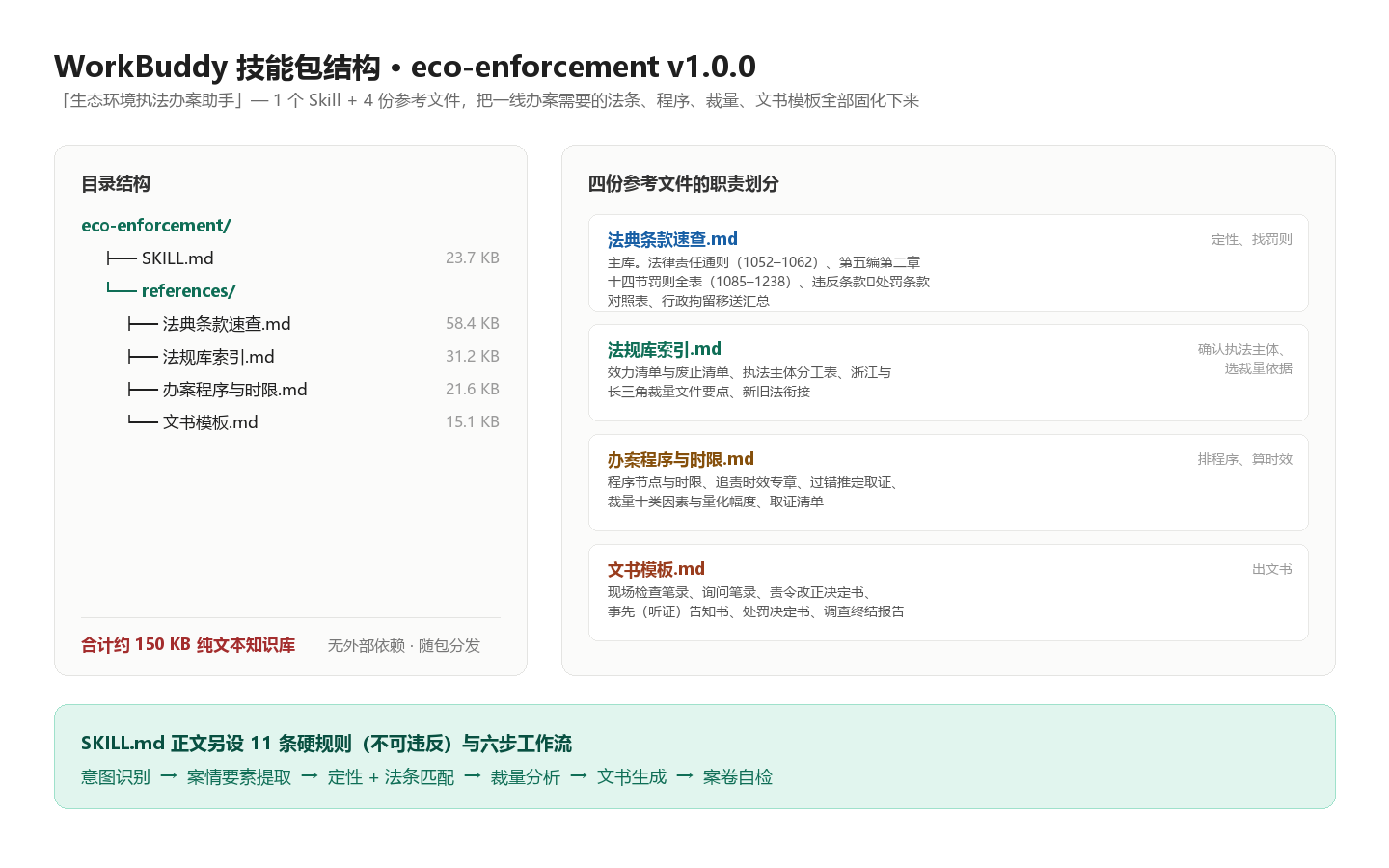Click the 定性 + 法条匹配 workflow step
Viewport: 1389px width, 868px height.
point(391,777)
